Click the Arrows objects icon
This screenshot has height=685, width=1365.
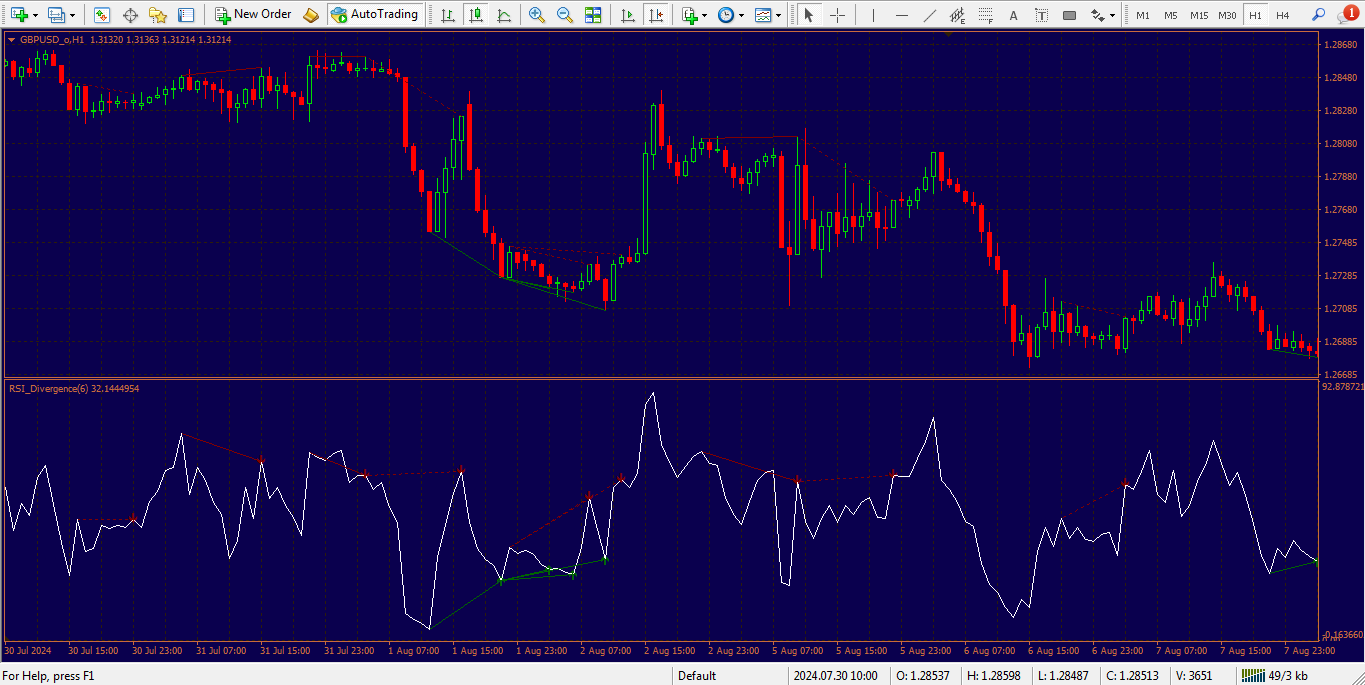tap(1098, 14)
